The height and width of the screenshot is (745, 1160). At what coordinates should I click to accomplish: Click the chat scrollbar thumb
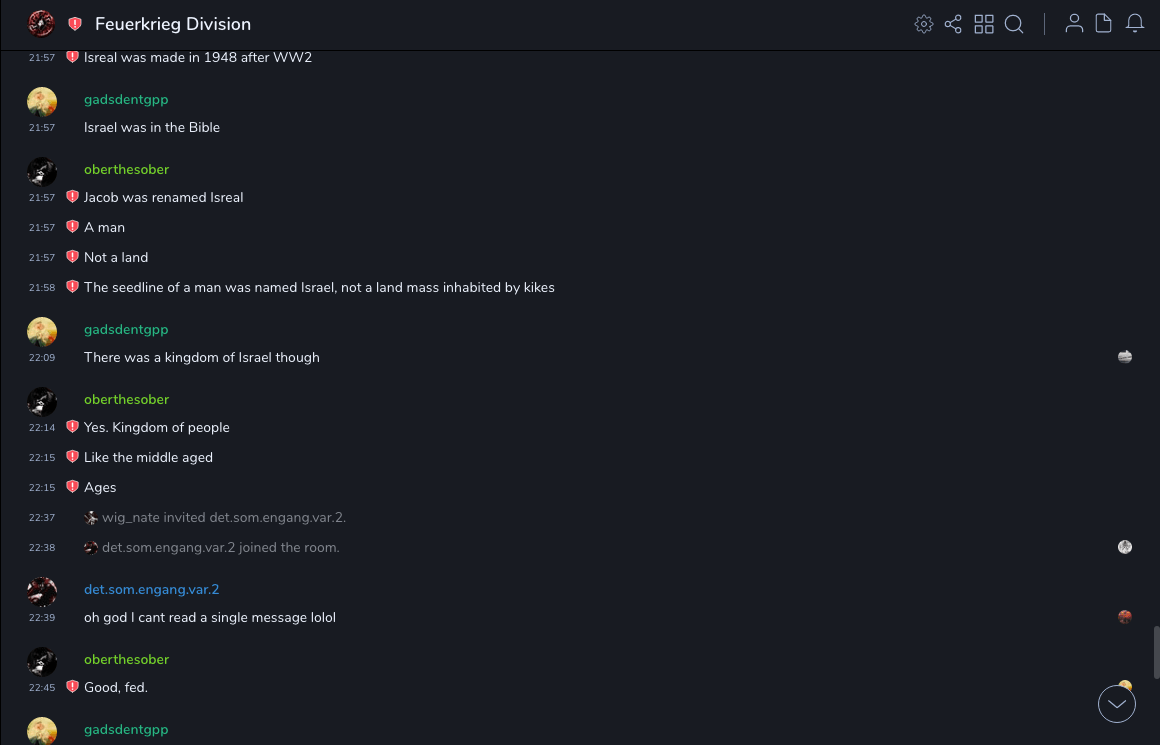tap(1155, 653)
